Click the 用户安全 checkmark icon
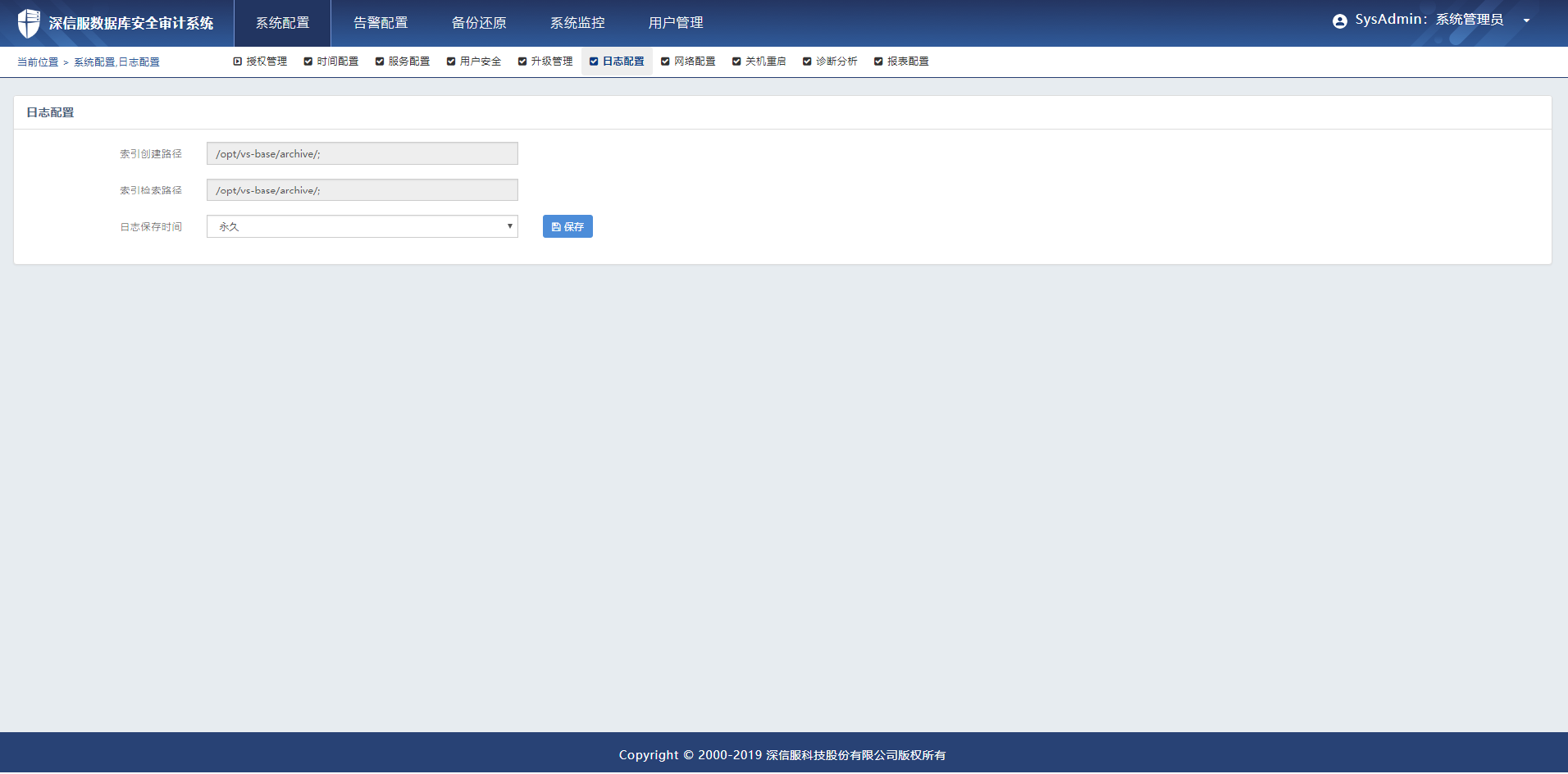This screenshot has height=774, width=1568. click(451, 61)
